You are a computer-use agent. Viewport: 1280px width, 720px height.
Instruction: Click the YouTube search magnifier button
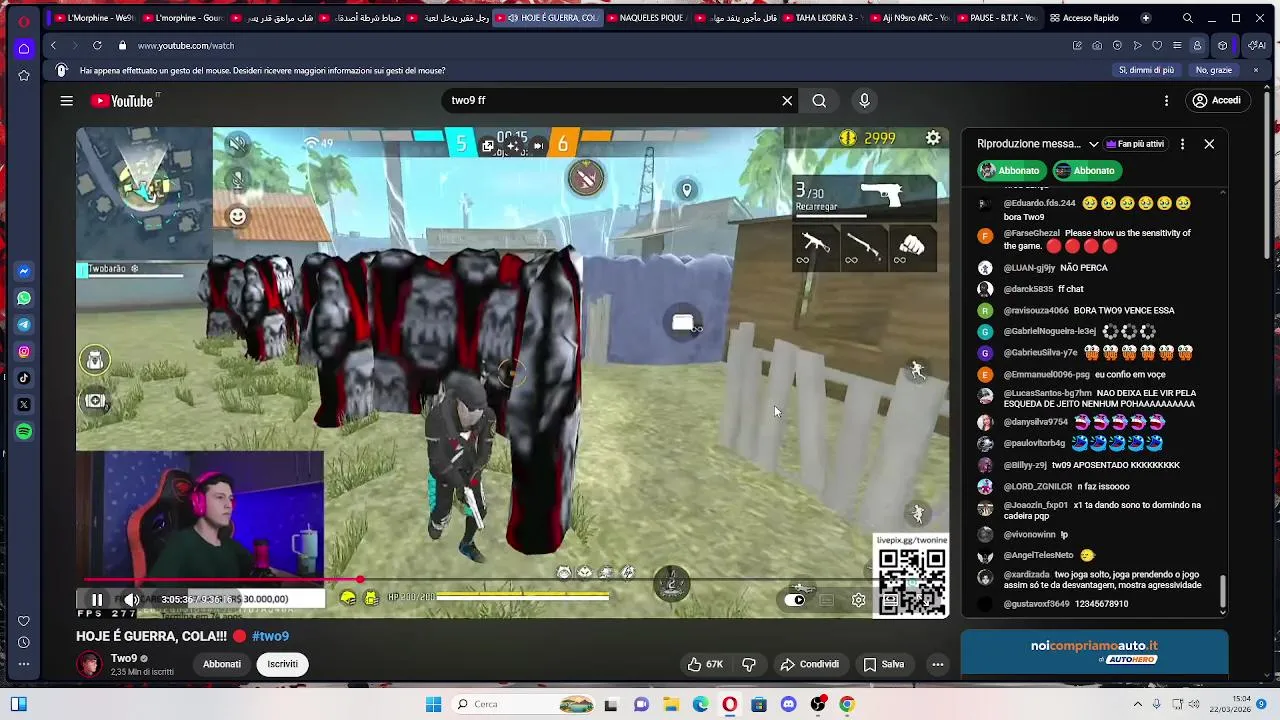pyautogui.click(x=819, y=101)
